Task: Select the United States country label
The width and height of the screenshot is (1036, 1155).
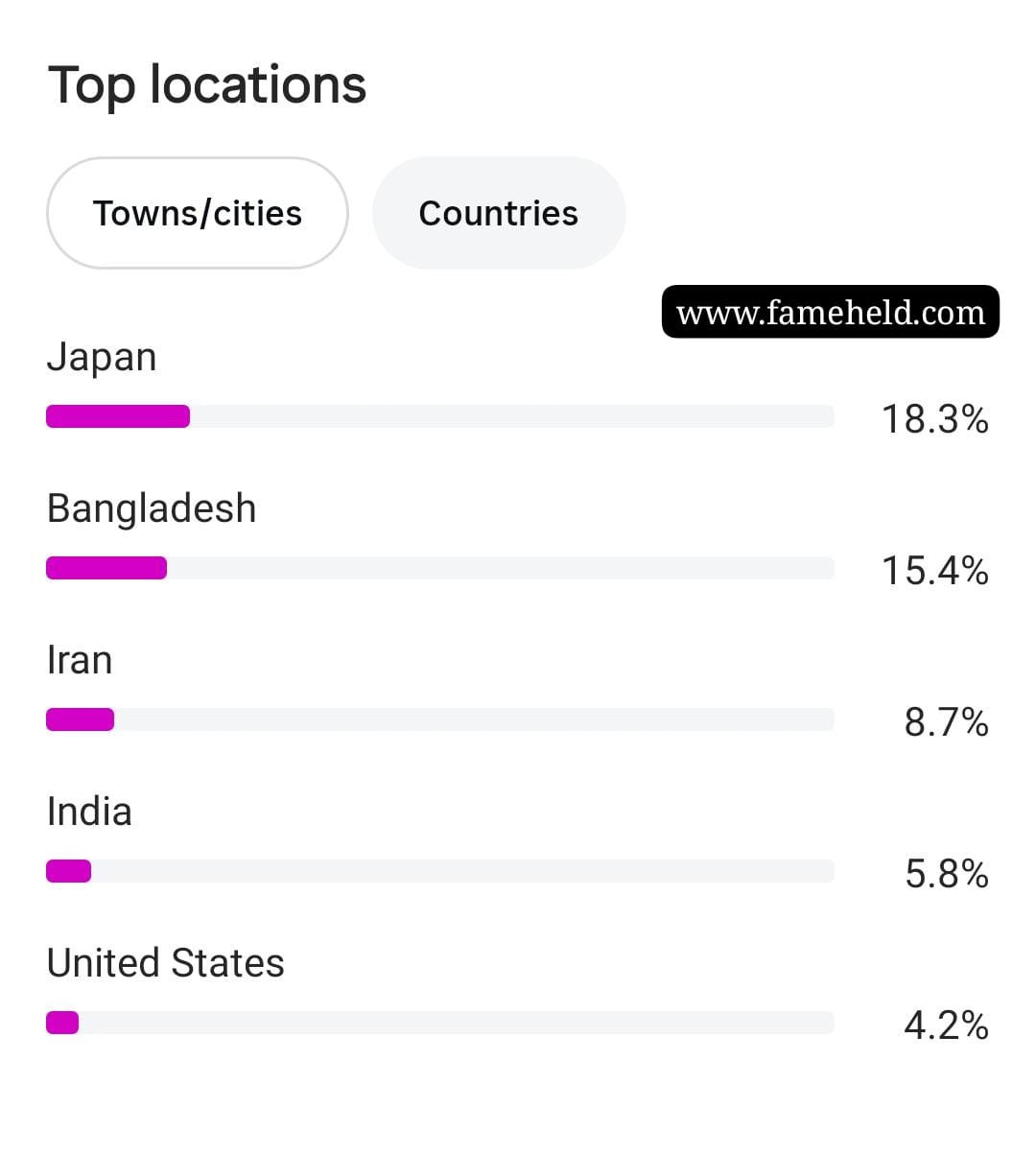Action: coord(166,963)
